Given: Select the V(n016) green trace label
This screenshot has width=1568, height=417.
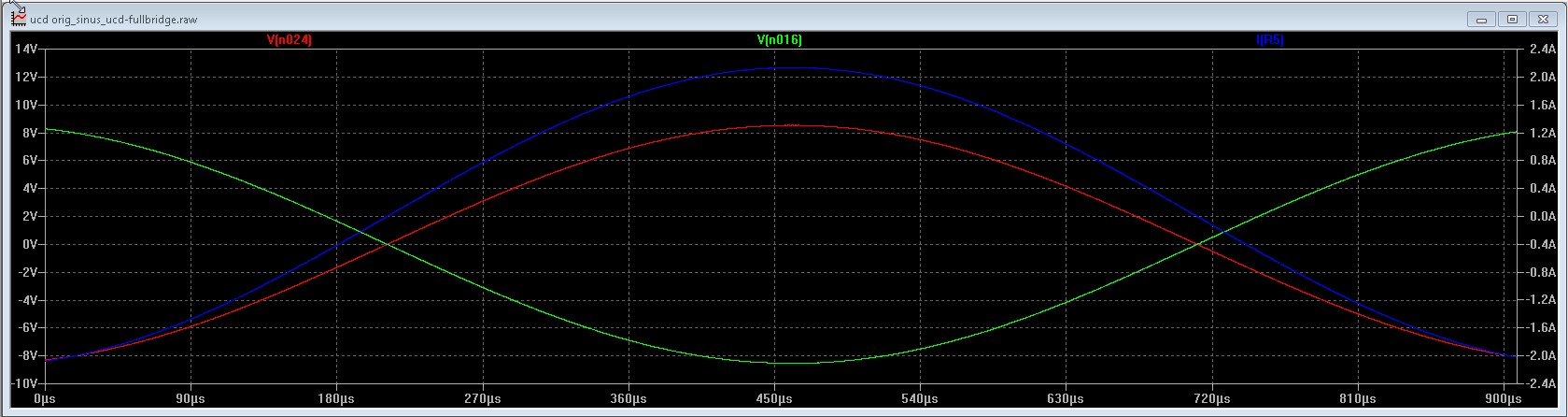Looking at the screenshot, I should click(x=779, y=40).
